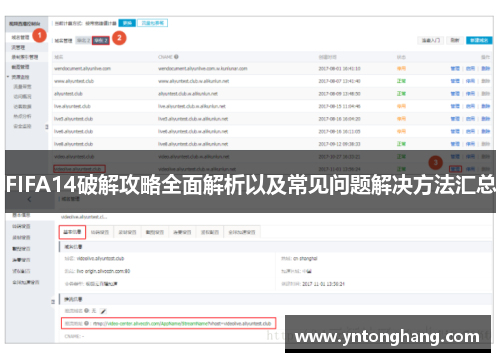Viewport: 500px width, 362px height.
Task: Open the last, widest tab in domain details
Action: pos(242,232)
